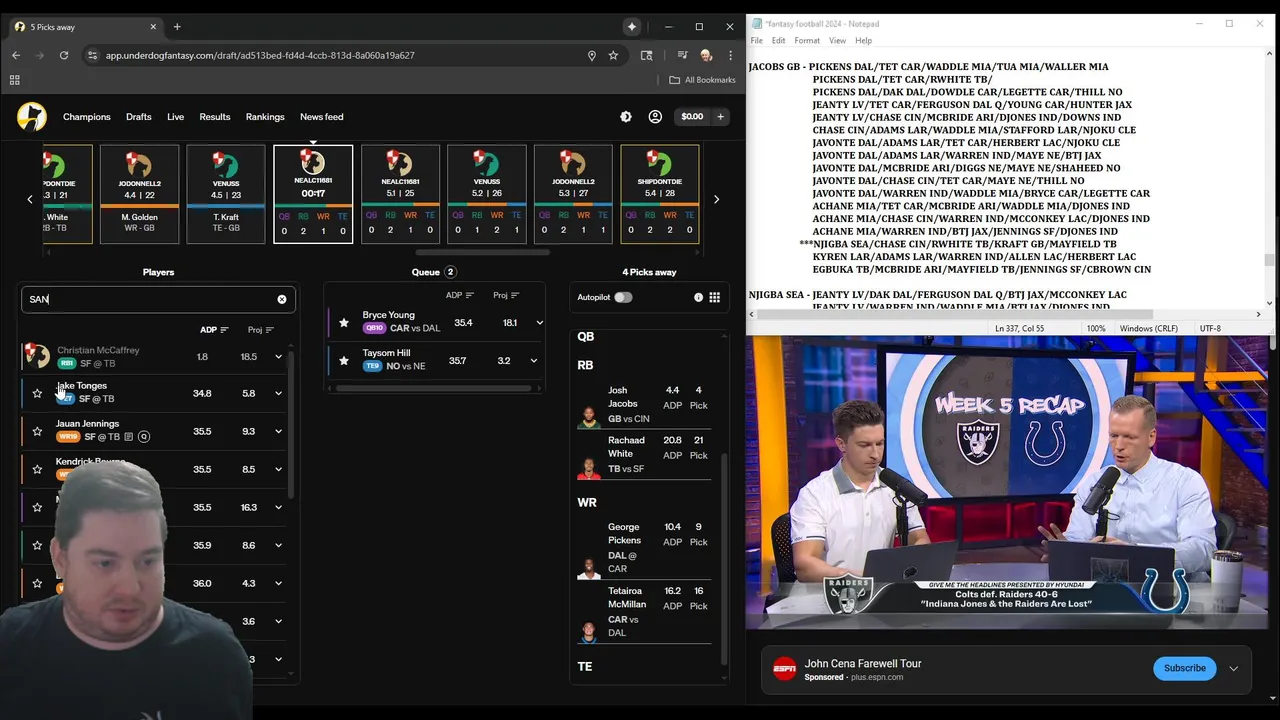The image size is (1280, 720).
Task: Unstar Taysom Hill in the queue
Action: (344, 361)
